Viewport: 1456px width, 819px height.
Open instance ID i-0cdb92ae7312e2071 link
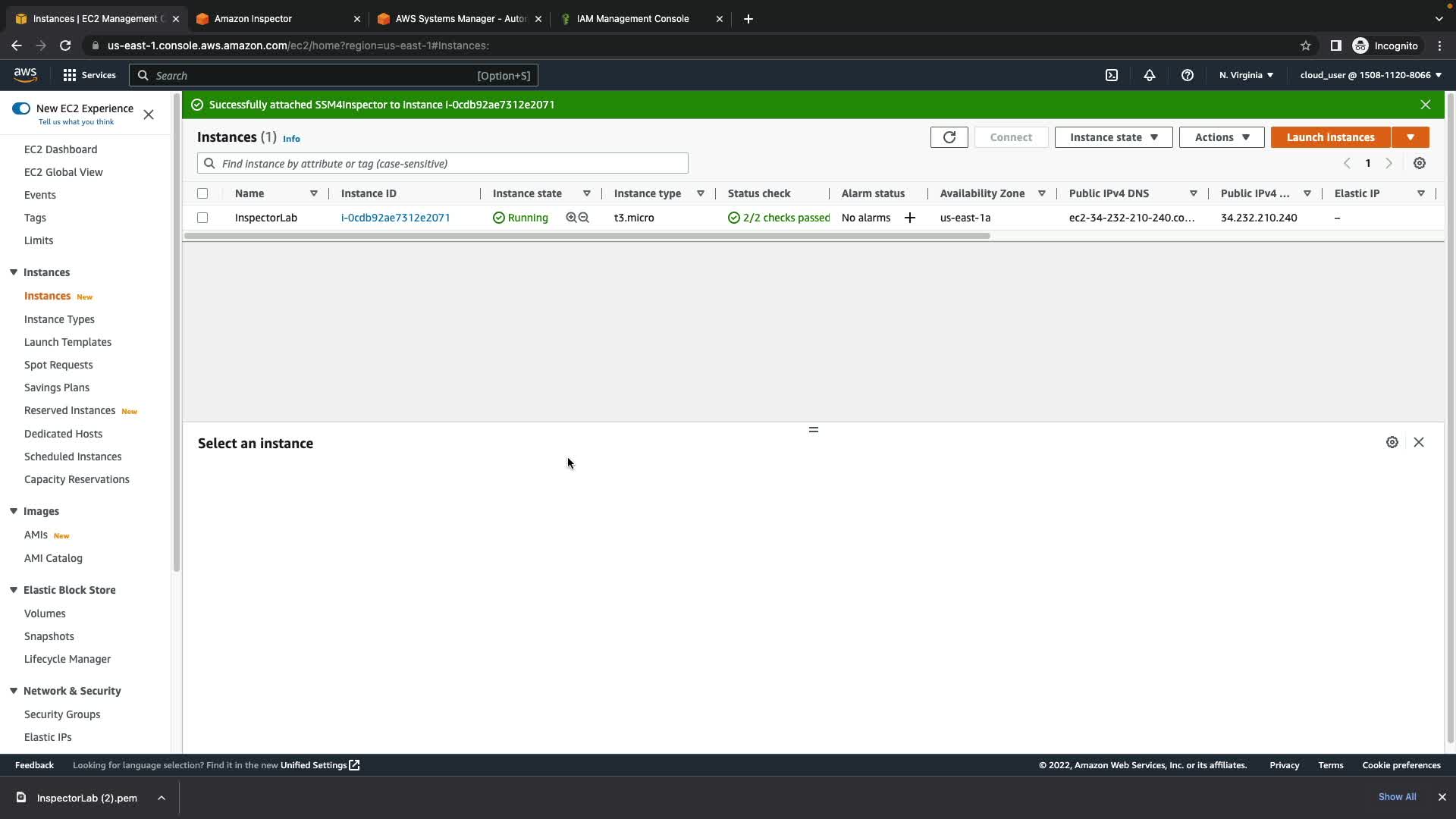(395, 218)
